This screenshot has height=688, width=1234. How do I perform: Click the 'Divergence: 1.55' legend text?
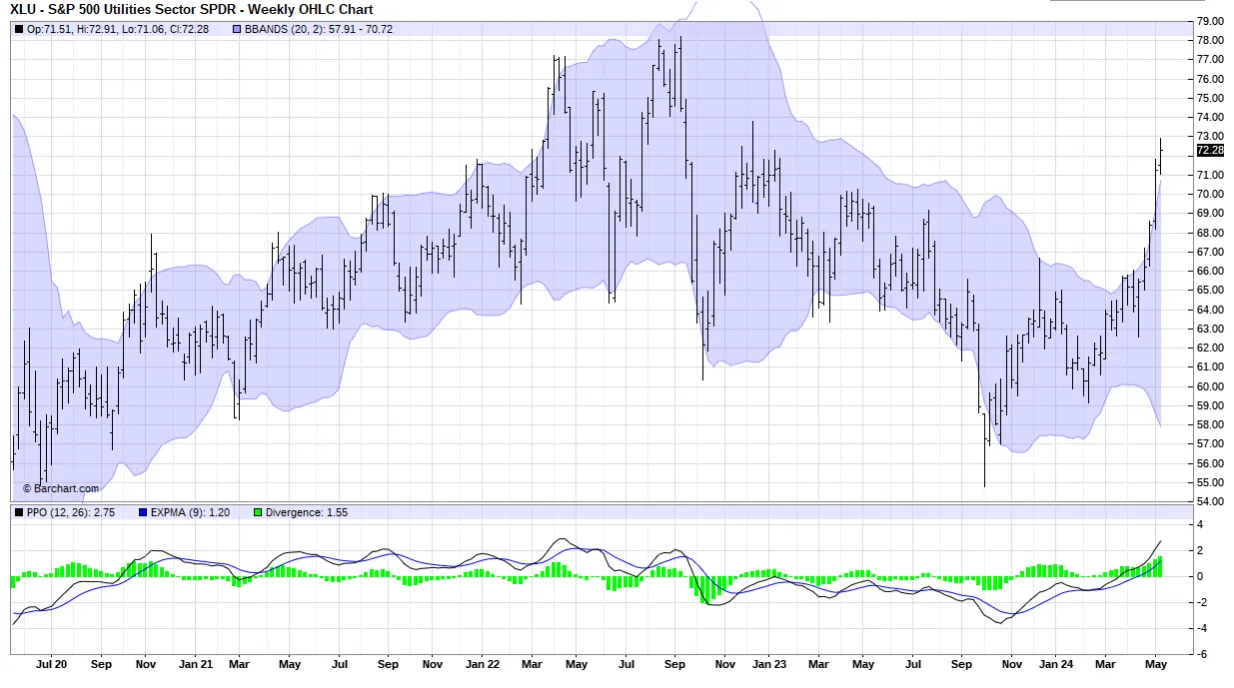tap(309, 512)
